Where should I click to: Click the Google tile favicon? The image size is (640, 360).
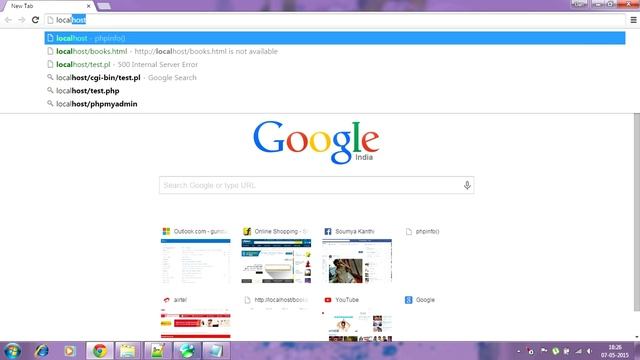click(x=408, y=300)
